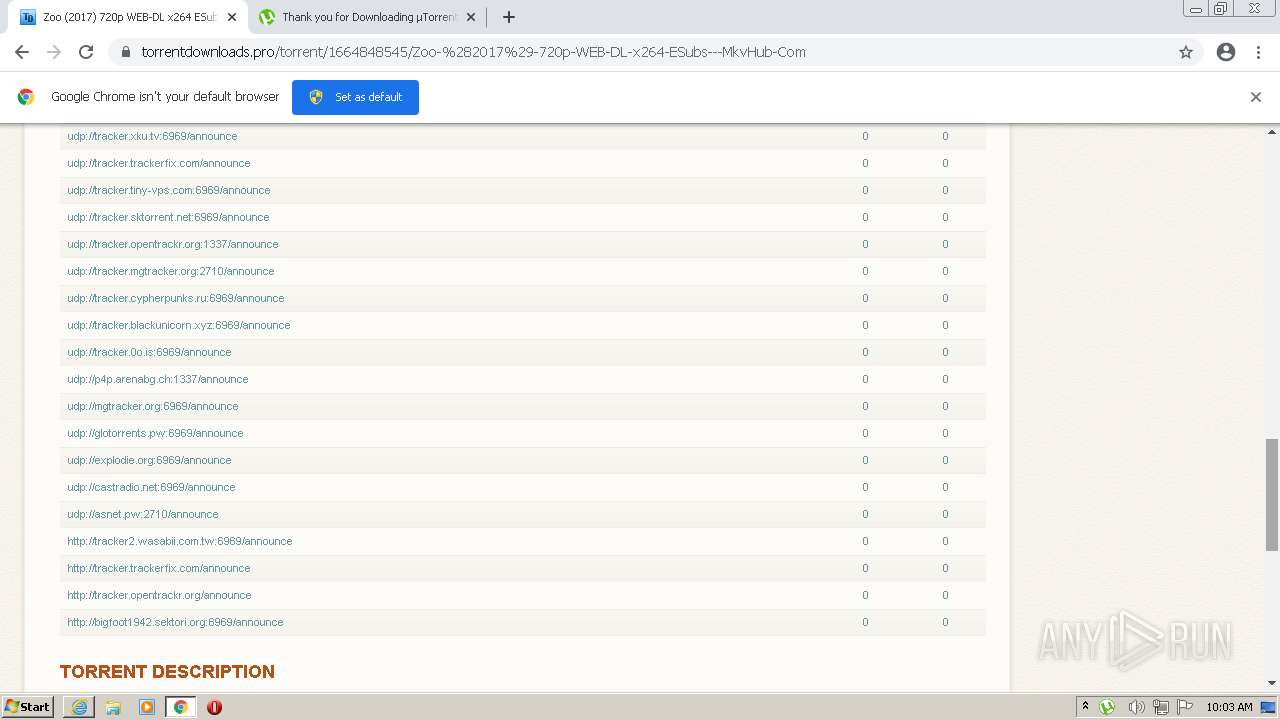Select the tracker.0o.is:6969 tracker

coord(149,352)
